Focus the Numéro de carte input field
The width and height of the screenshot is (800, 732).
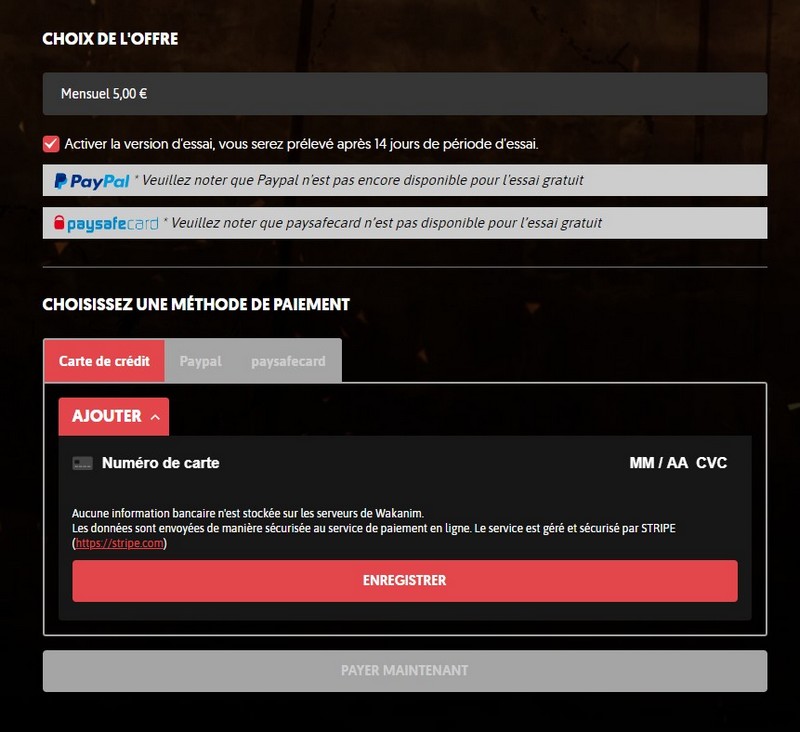click(x=160, y=463)
